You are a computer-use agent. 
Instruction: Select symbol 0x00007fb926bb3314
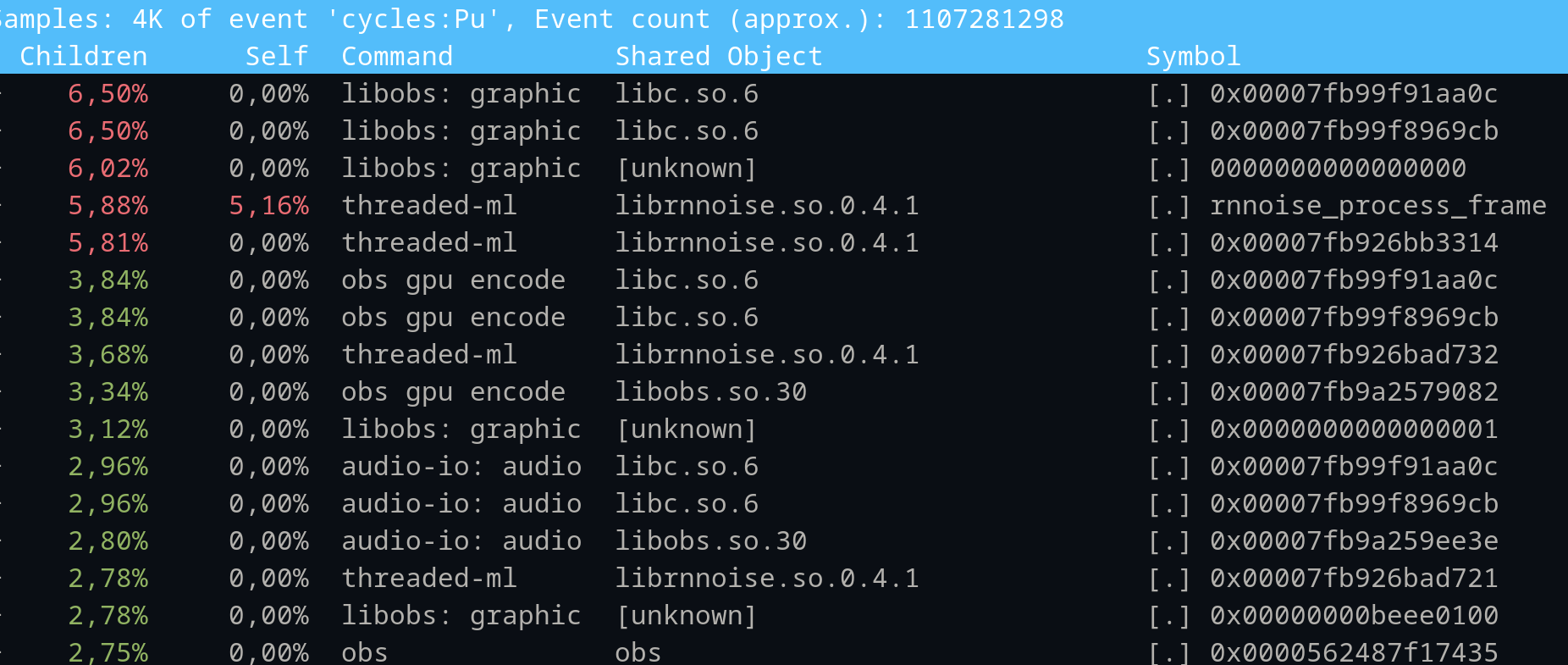point(1355,242)
